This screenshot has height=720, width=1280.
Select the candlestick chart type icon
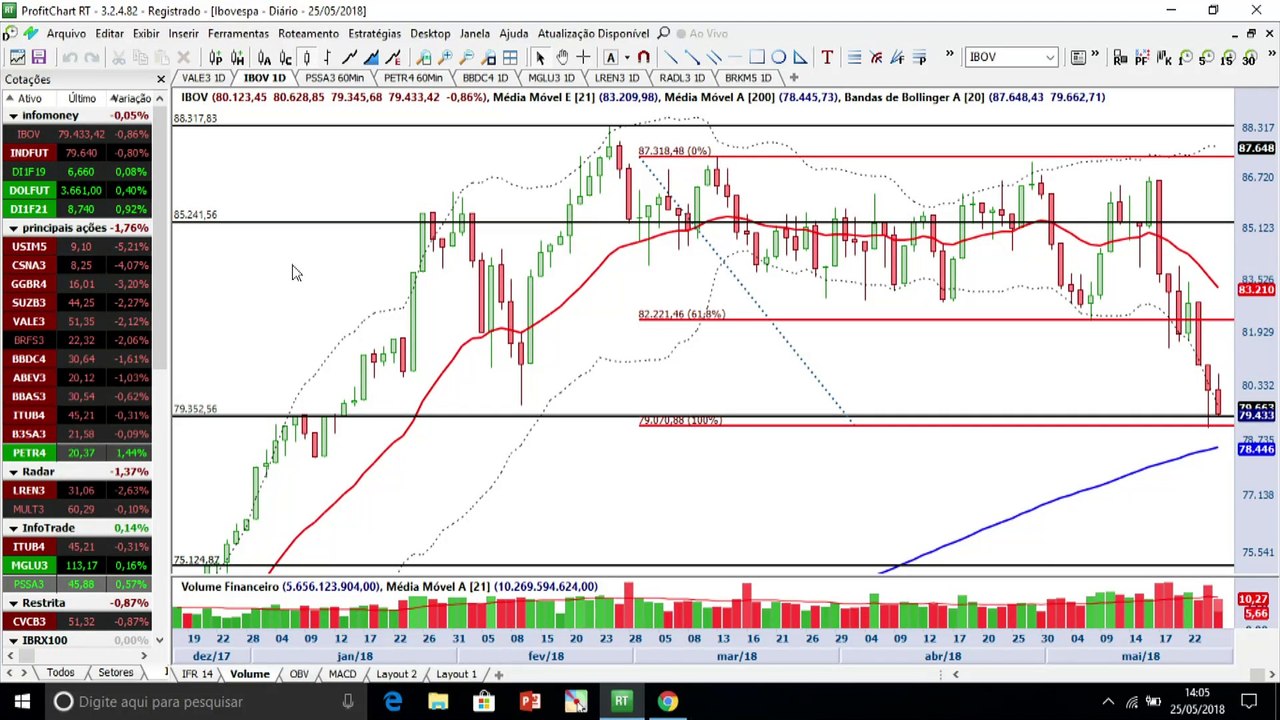coord(306,57)
